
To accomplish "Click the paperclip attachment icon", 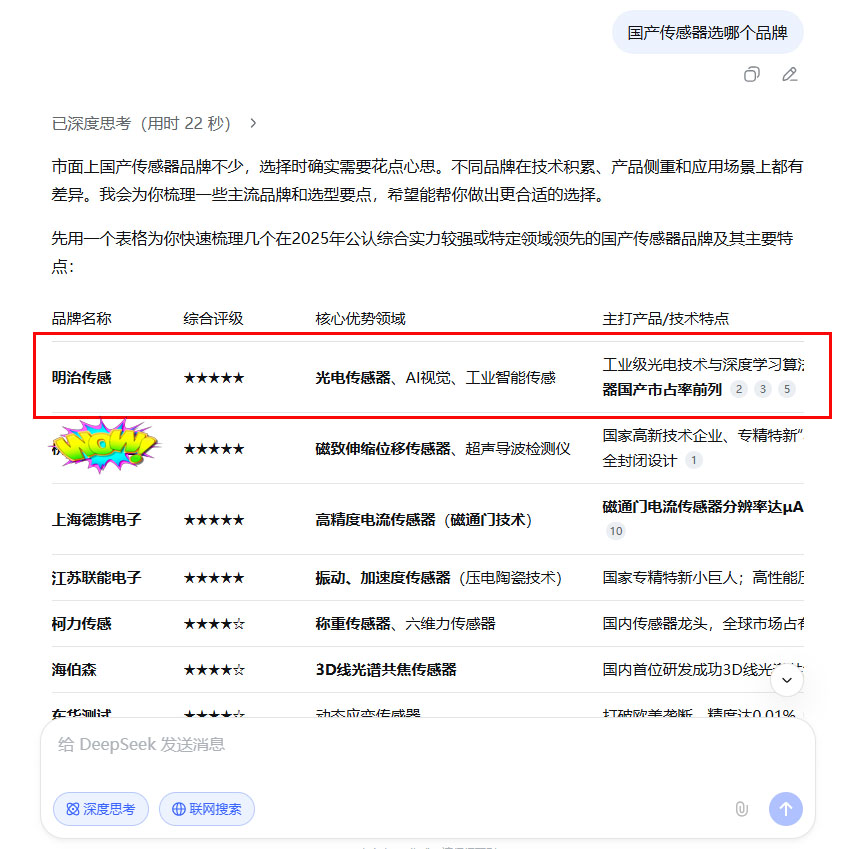I will click(x=741, y=809).
